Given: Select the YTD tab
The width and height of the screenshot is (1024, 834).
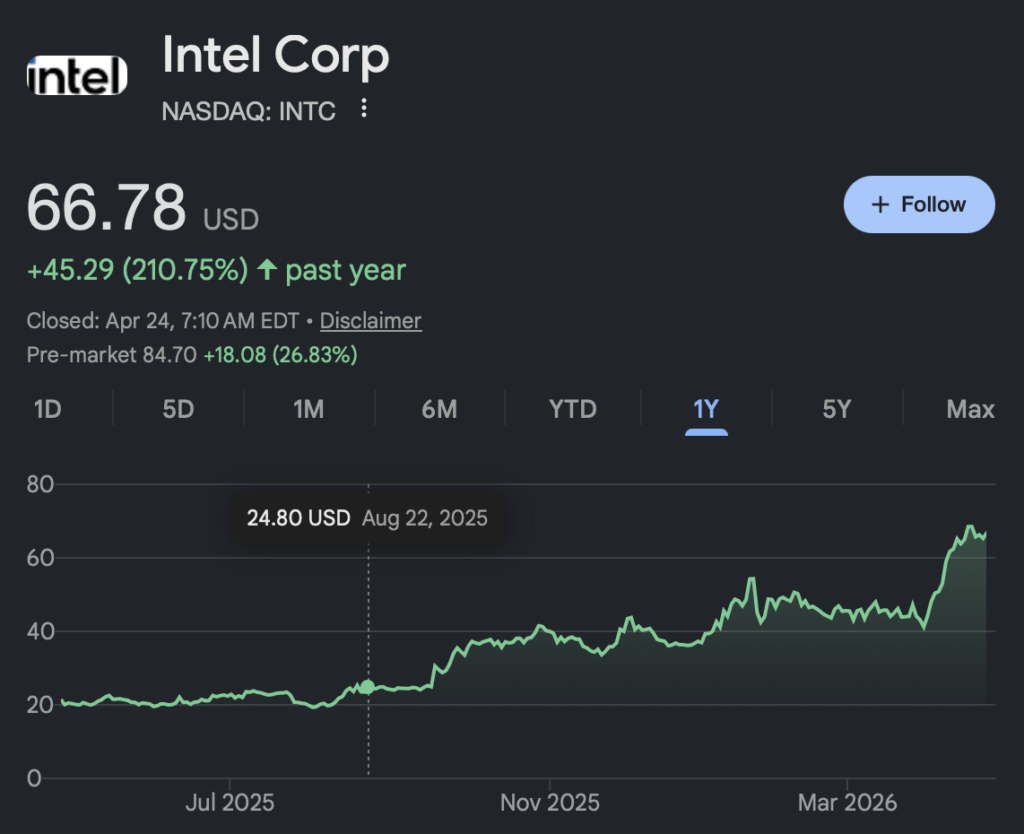Looking at the screenshot, I should coord(573,409).
